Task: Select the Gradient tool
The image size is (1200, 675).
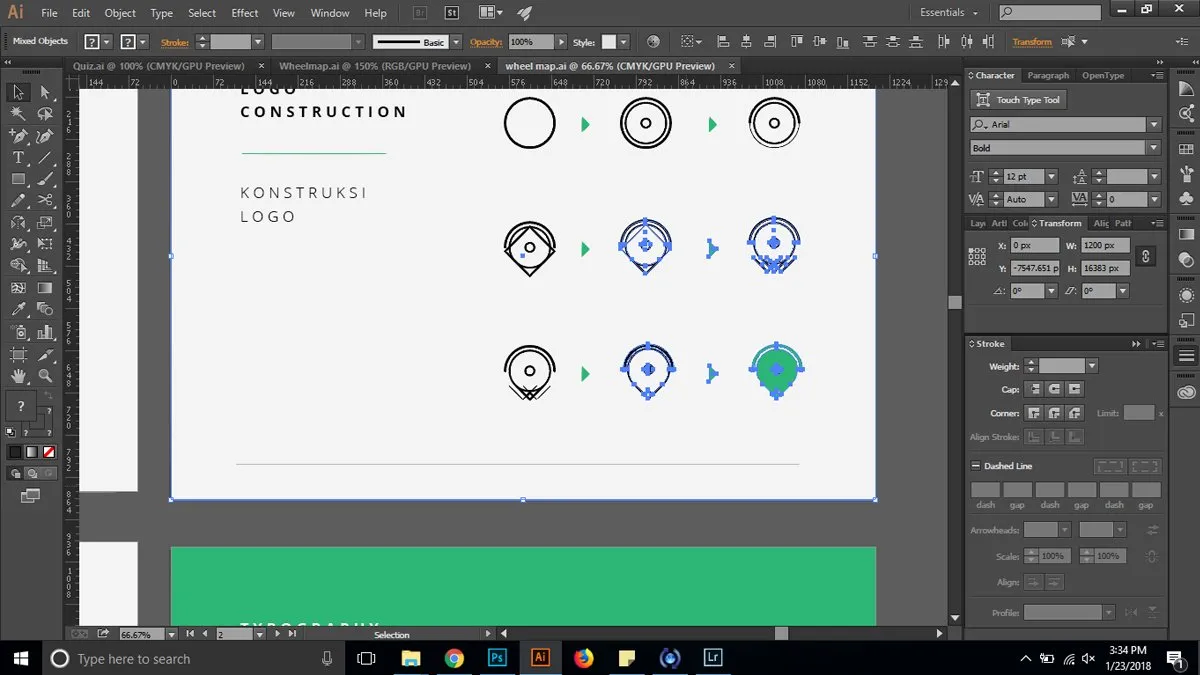Action: [45, 289]
